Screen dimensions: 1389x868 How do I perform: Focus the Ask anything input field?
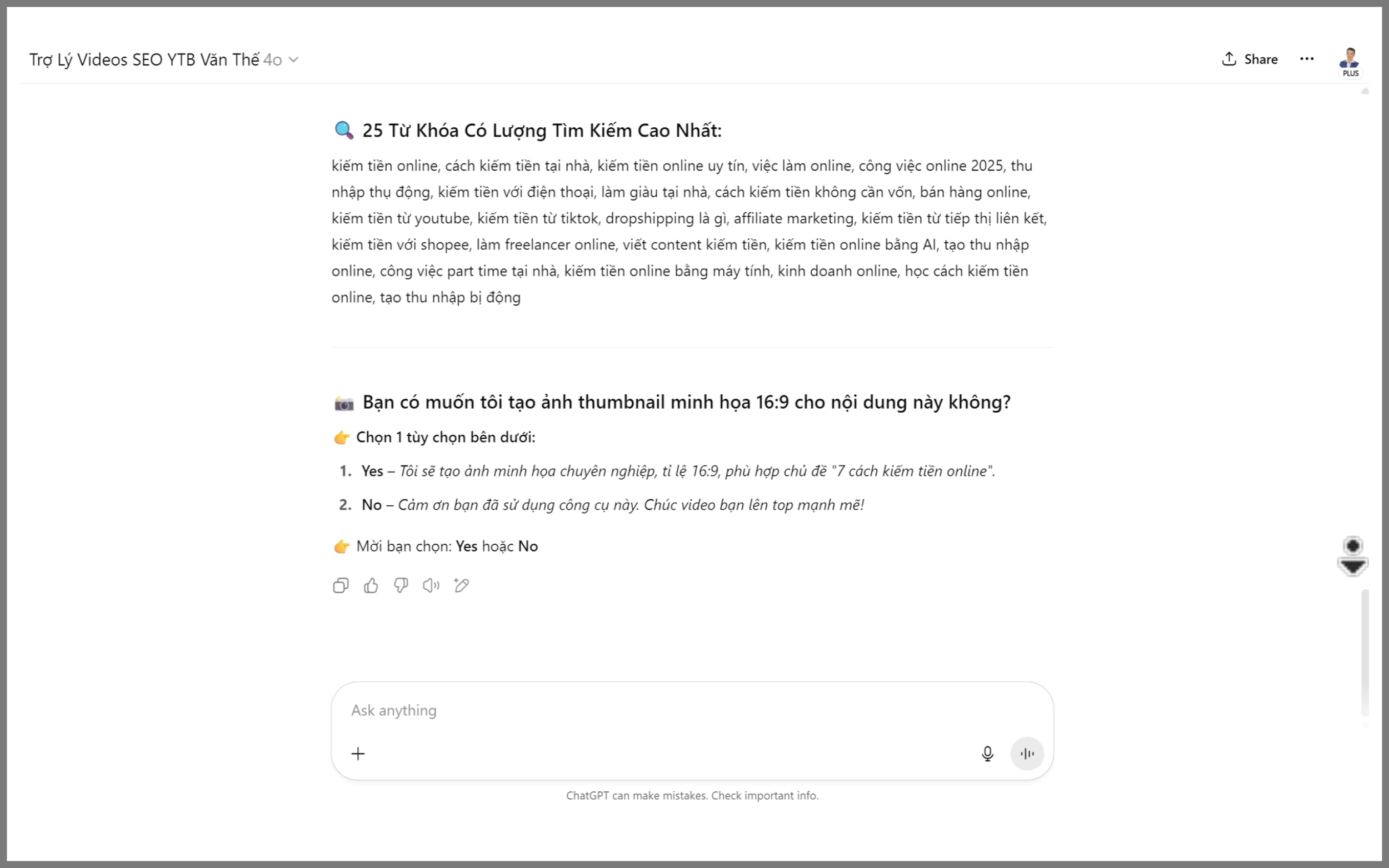click(691, 710)
